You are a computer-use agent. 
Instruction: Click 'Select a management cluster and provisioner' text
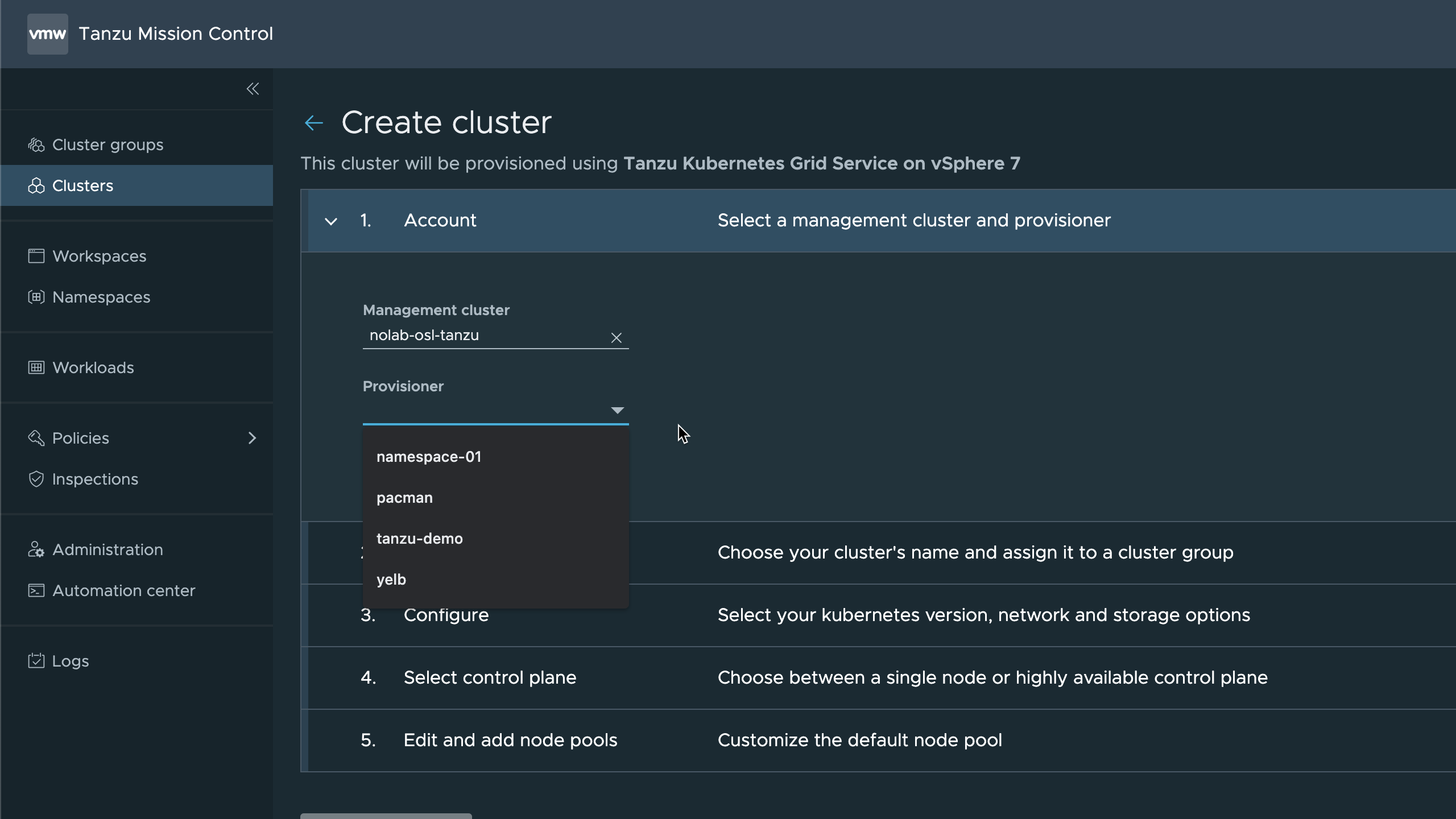[x=914, y=221]
